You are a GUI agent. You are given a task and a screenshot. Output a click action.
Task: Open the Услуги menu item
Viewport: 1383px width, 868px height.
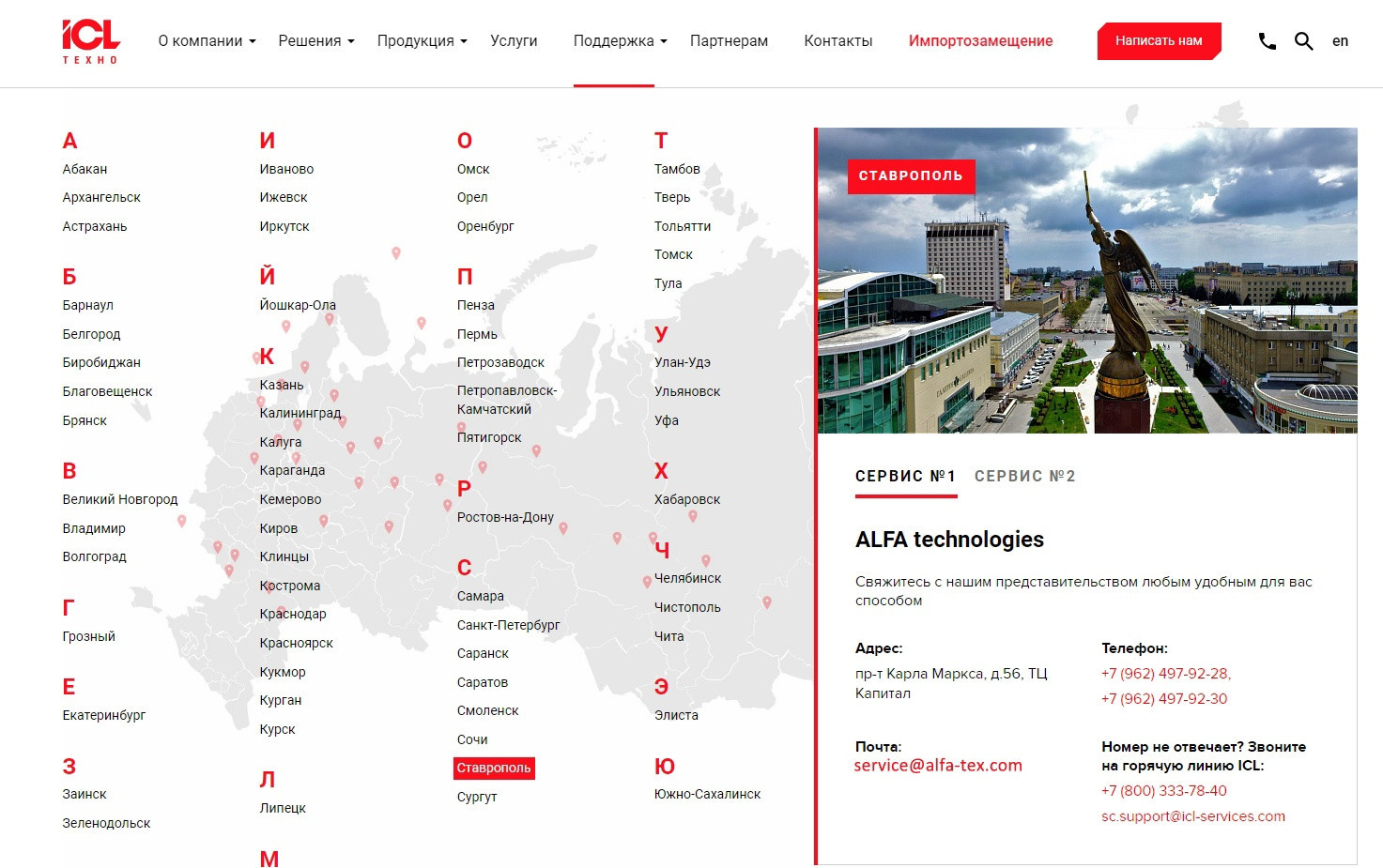point(514,41)
